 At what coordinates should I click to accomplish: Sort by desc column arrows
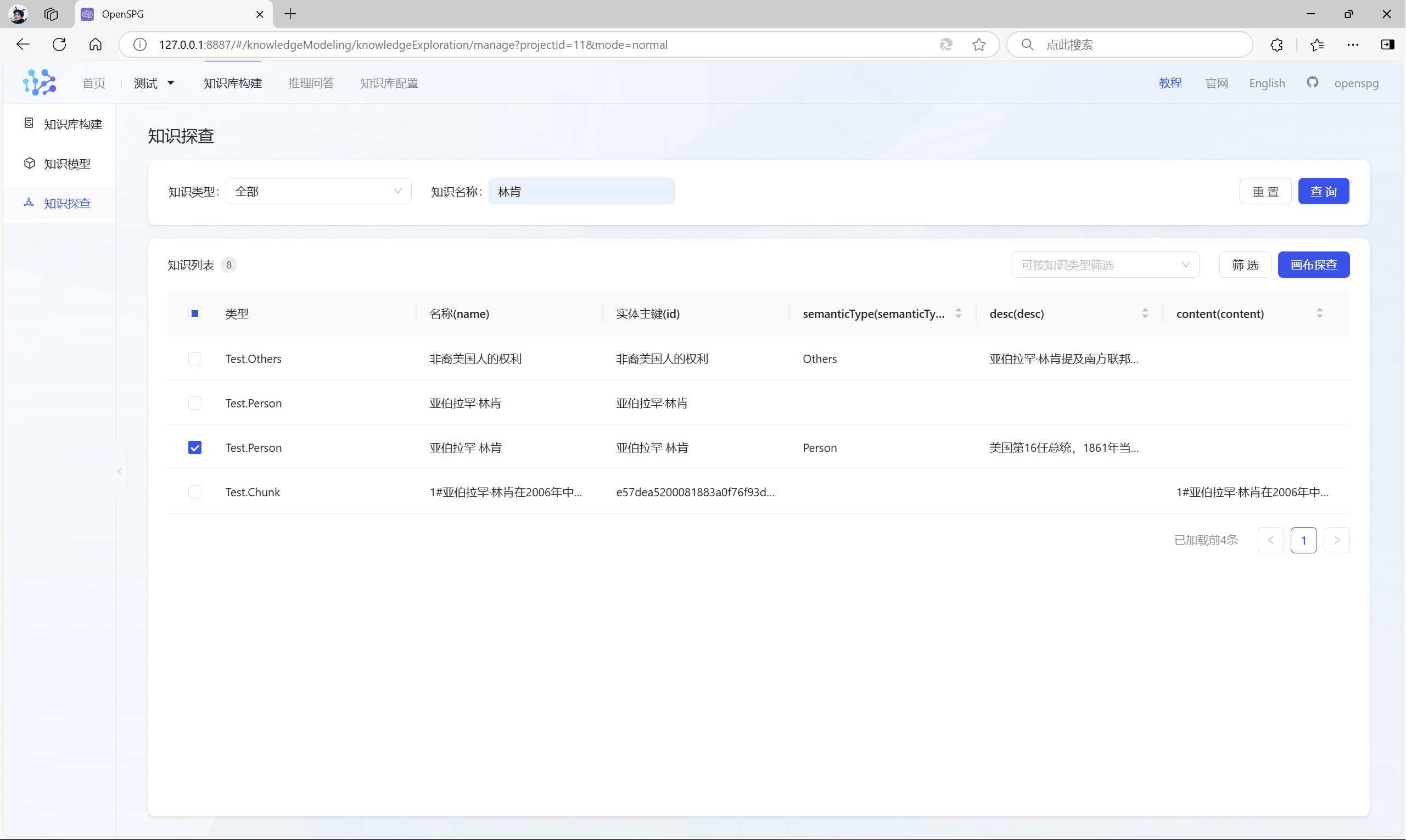pos(1145,313)
